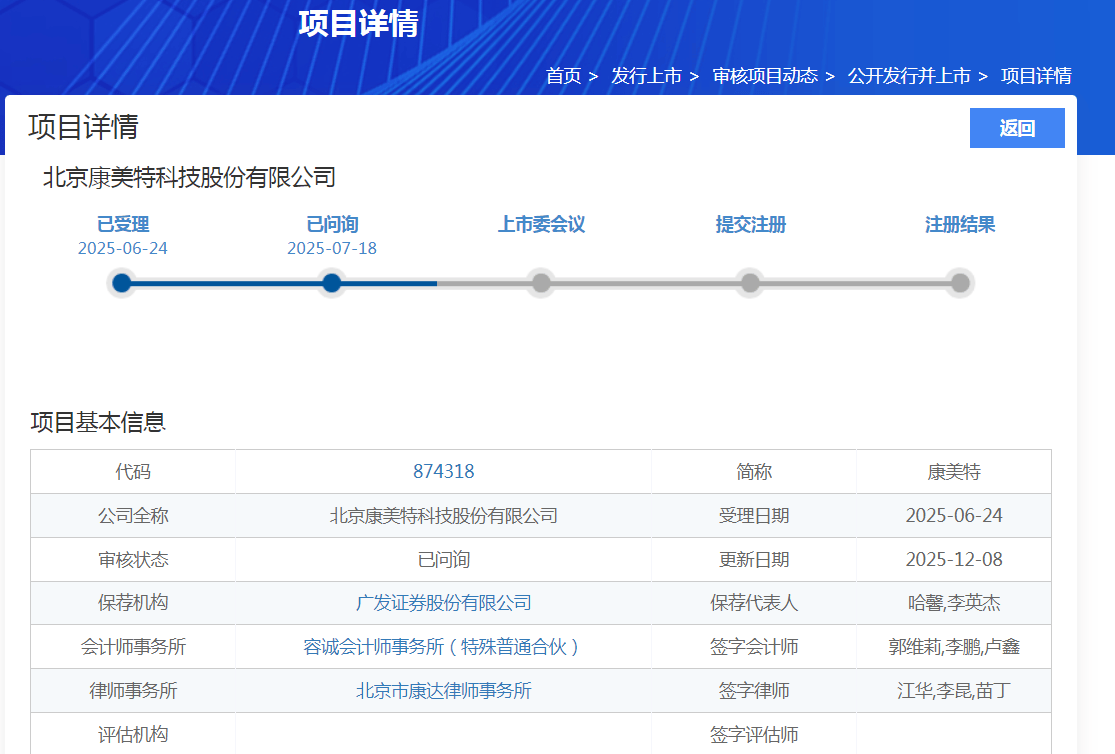
Task: Click 项目详情 breadcrumb item
Action: pyautogui.click(x=1036, y=76)
